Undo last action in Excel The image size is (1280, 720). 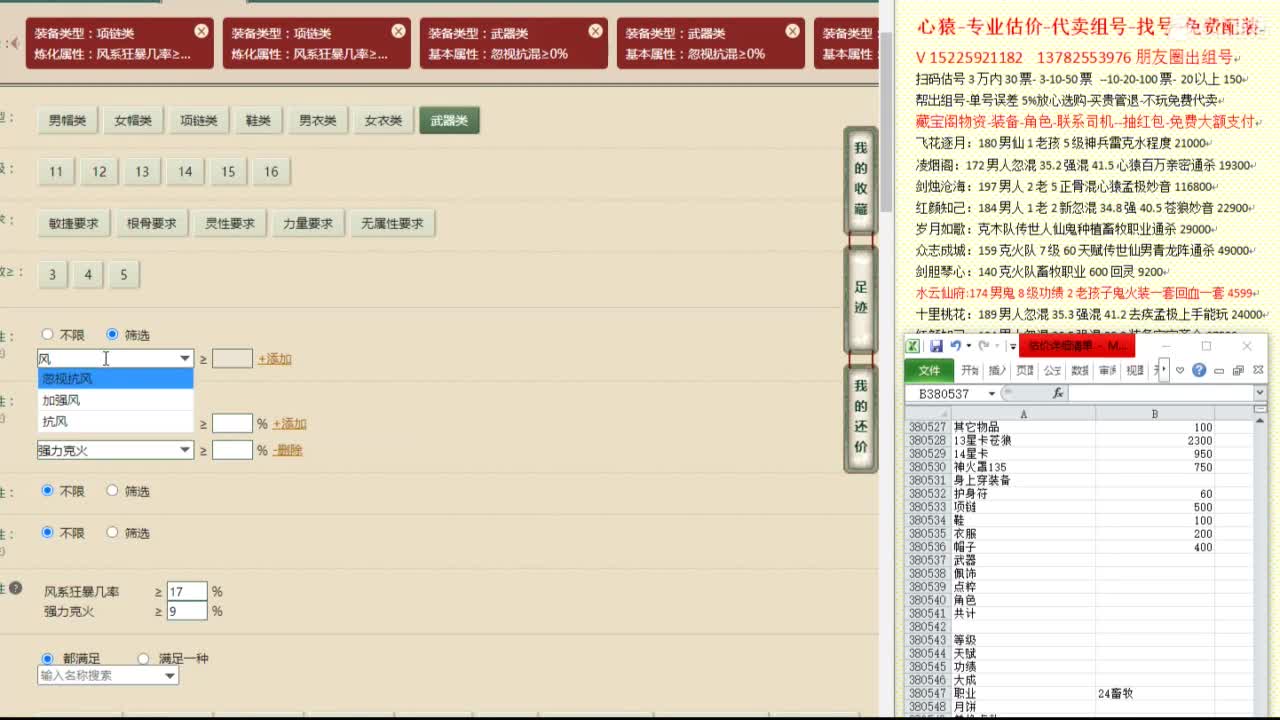(x=956, y=346)
